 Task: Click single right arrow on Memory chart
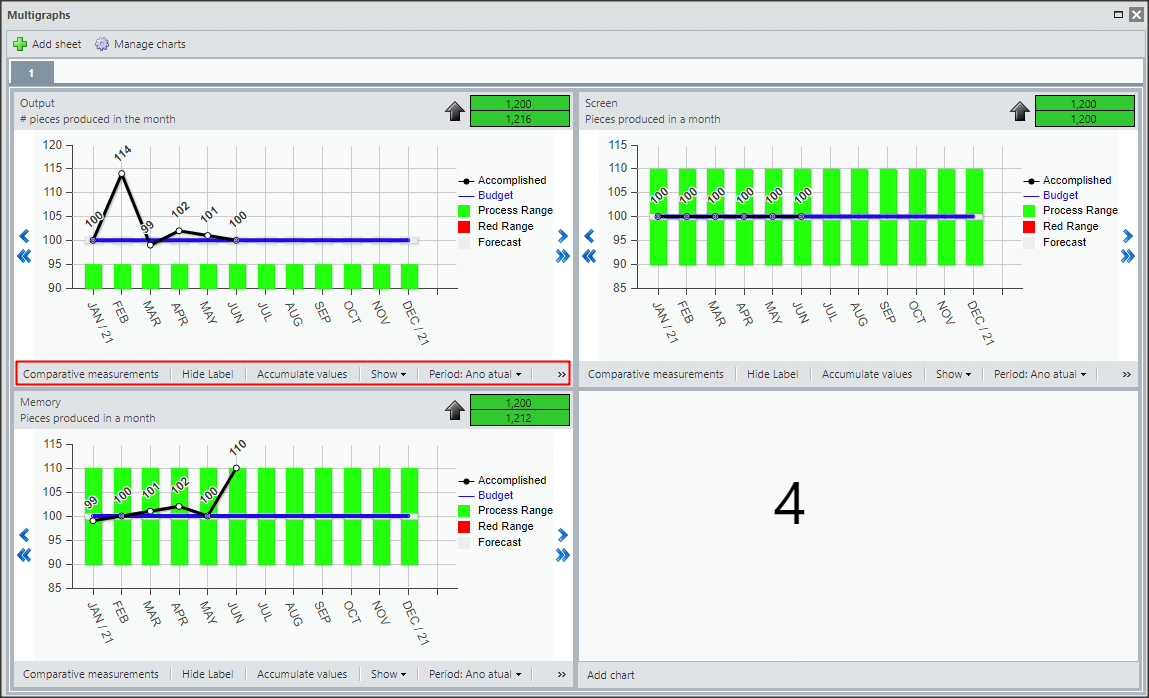pos(562,535)
